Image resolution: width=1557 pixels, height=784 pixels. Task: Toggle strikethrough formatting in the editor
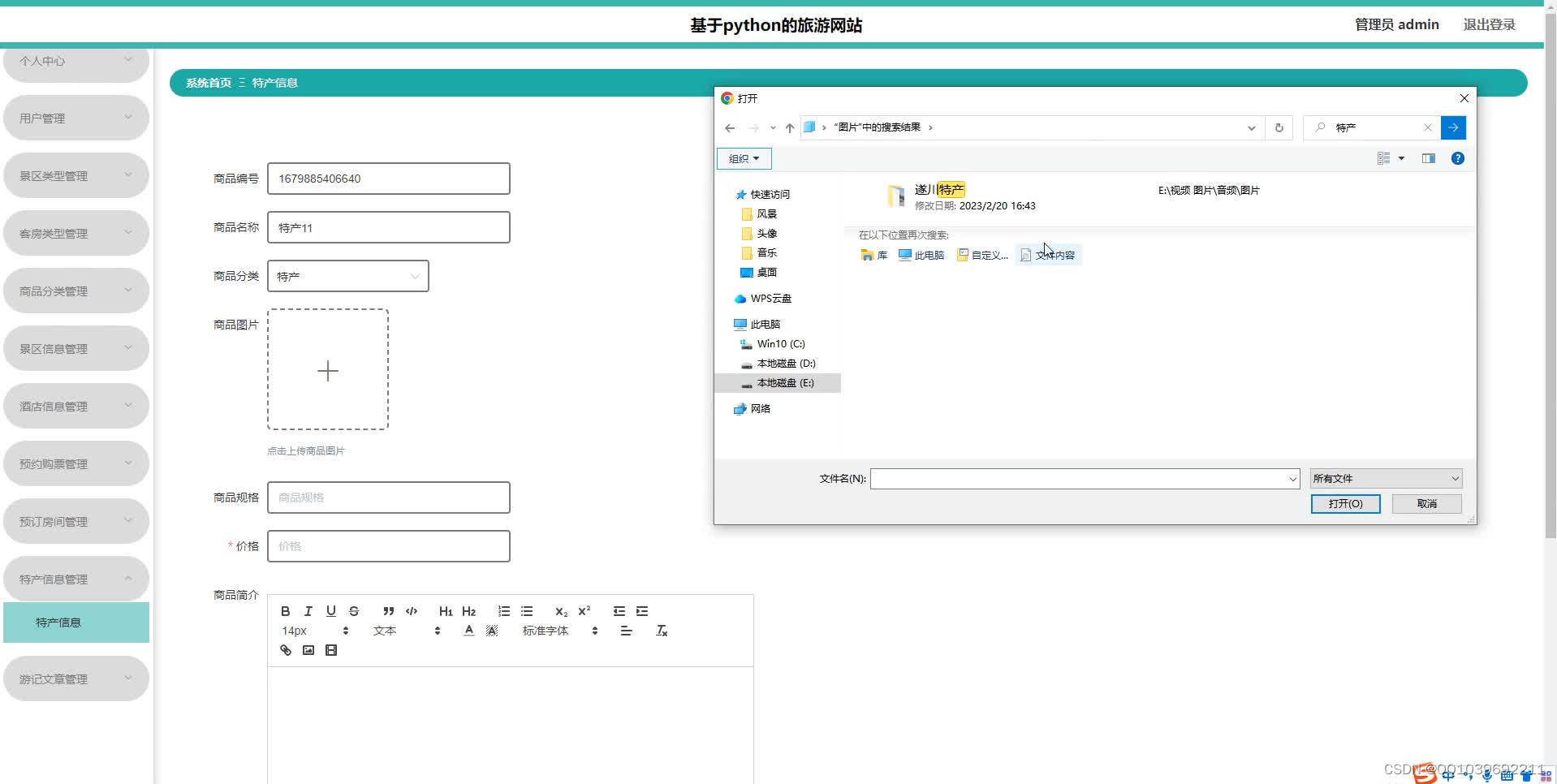pyautogui.click(x=353, y=611)
